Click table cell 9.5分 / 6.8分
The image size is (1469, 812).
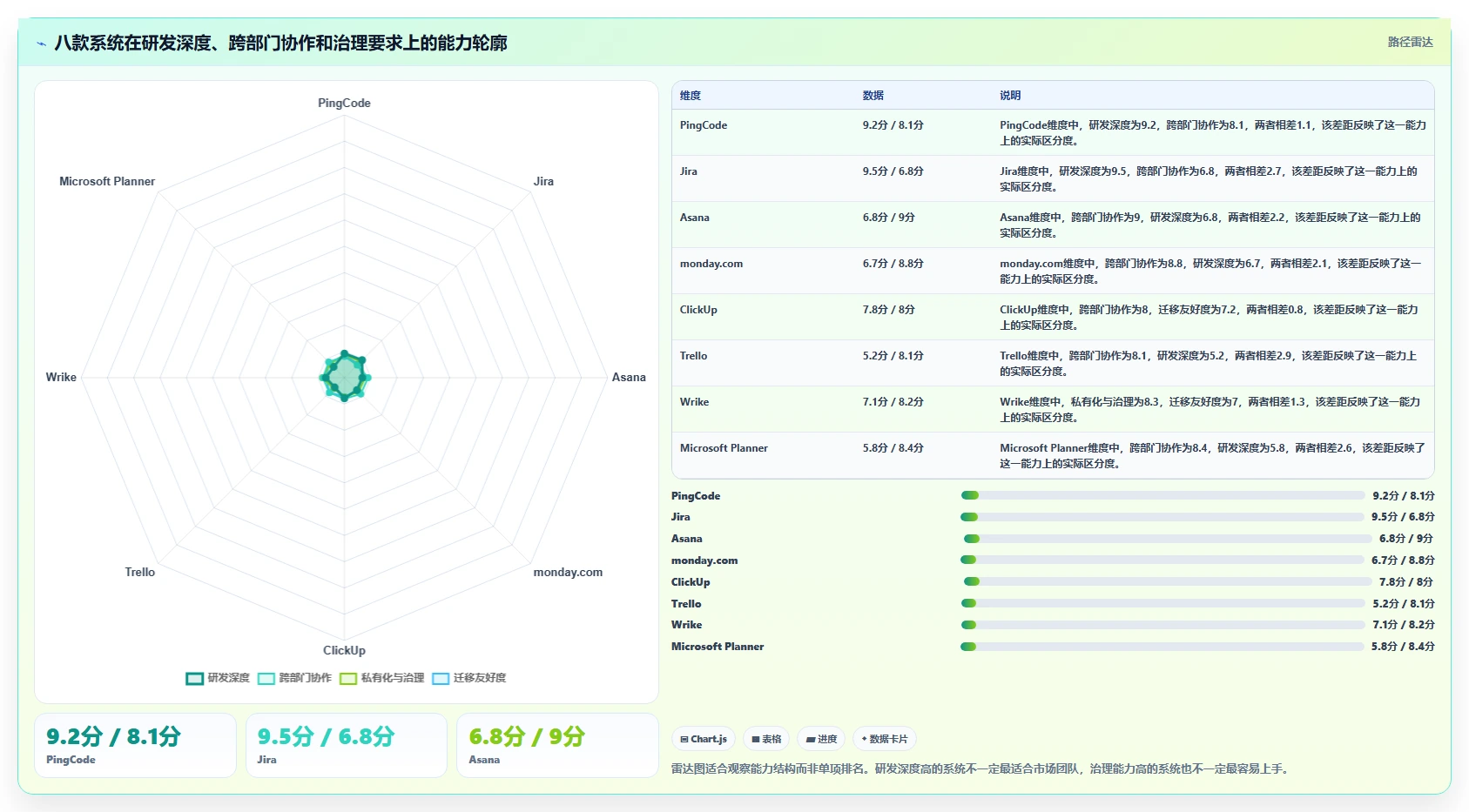click(893, 171)
